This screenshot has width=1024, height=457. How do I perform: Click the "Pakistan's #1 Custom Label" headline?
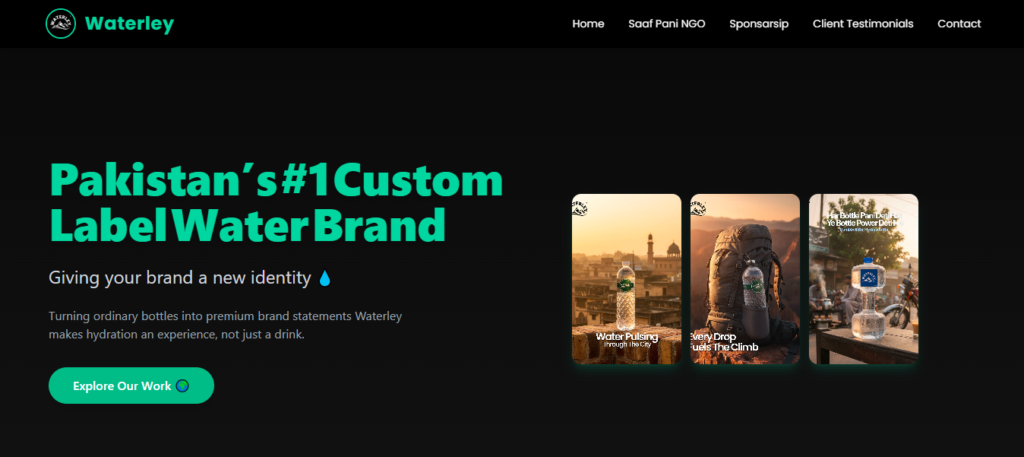click(x=275, y=203)
